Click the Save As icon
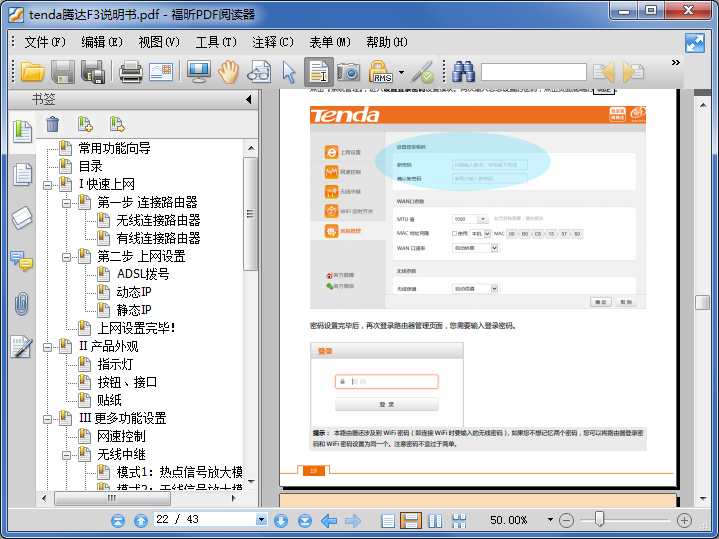This screenshot has width=719, height=539. pyautogui.click(x=93, y=72)
